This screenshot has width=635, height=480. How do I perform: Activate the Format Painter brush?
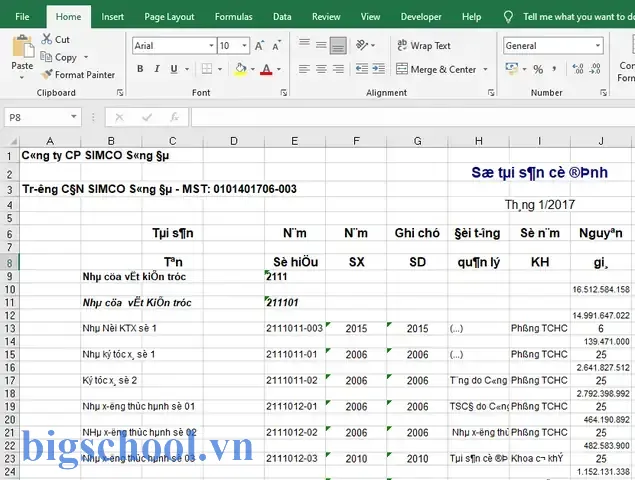tap(47, 75)
